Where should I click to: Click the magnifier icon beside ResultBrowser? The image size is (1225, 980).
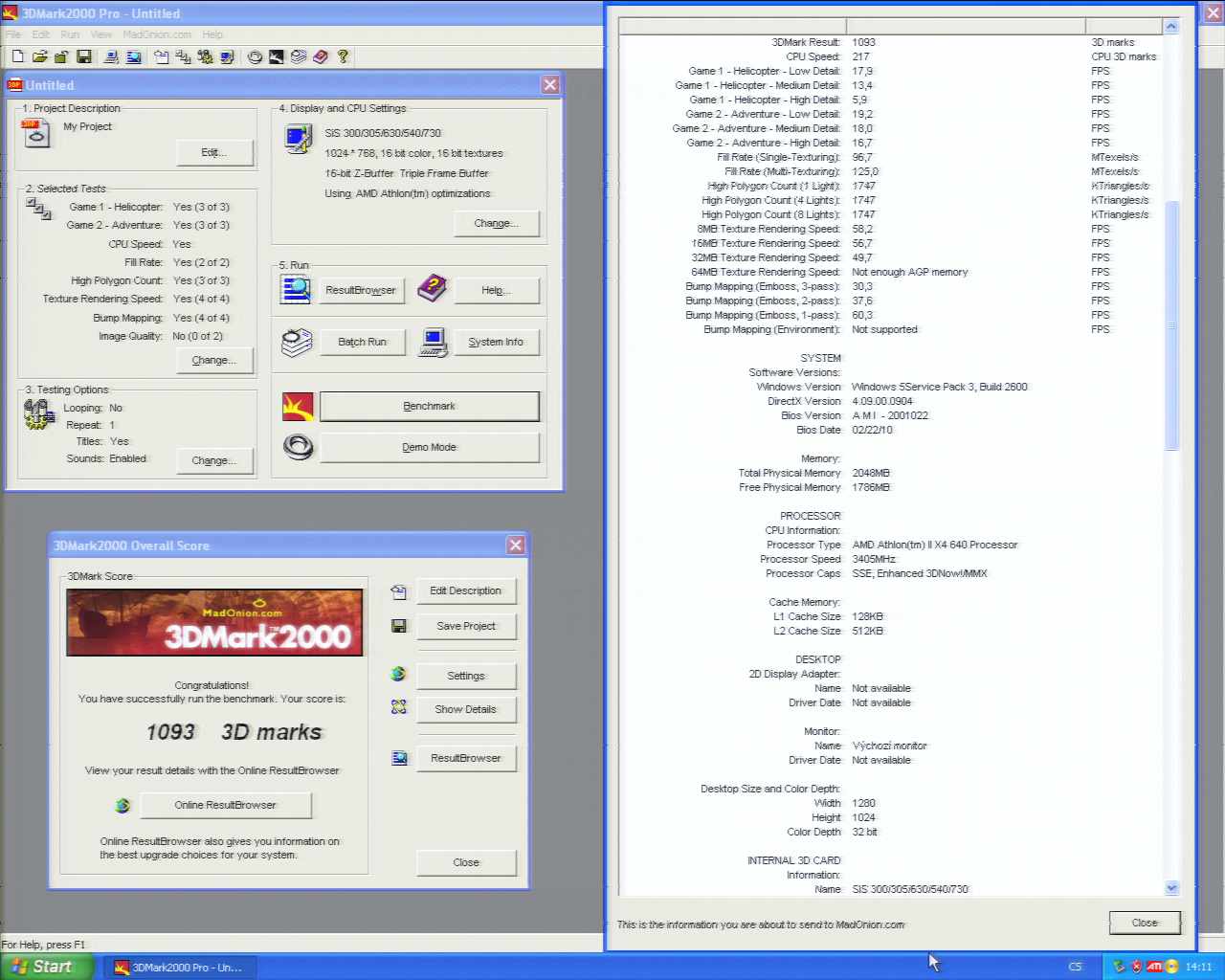coord(296,289)
